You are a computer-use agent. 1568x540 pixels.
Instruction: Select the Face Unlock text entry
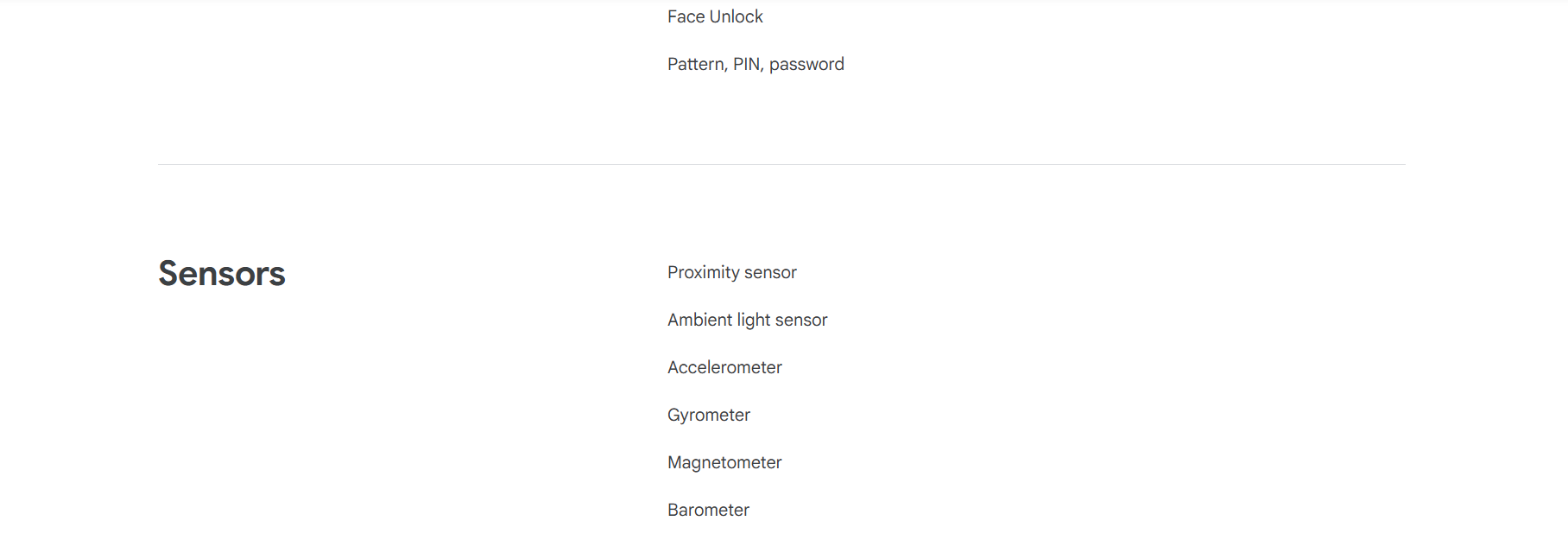pos(715,16)
